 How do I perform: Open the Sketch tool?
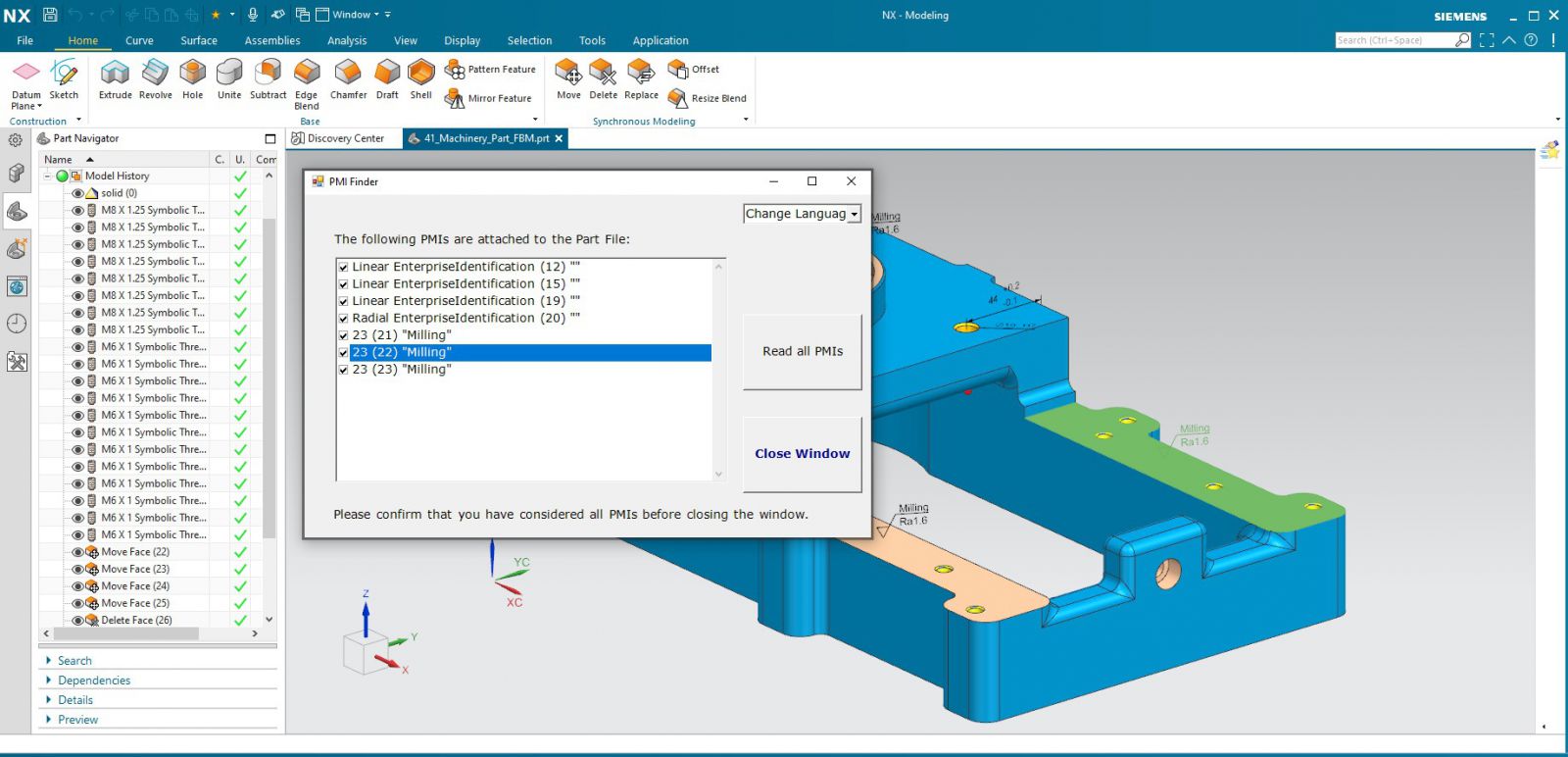(x=64, y=78)
